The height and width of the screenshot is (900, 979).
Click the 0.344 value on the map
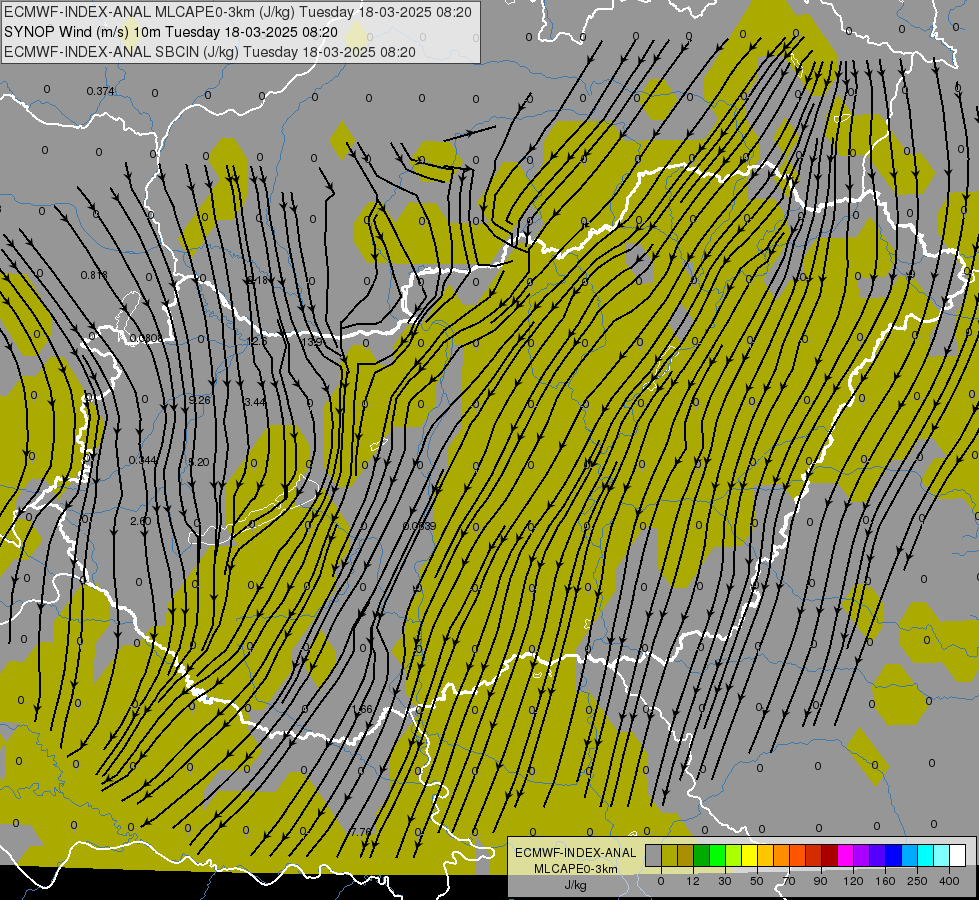(143, 460)
